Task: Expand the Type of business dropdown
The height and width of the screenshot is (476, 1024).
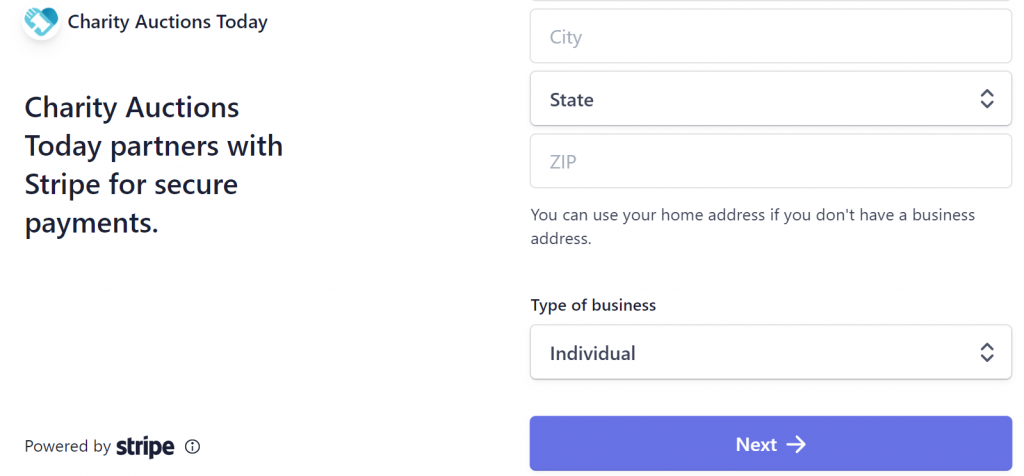Action: point(771,352)
